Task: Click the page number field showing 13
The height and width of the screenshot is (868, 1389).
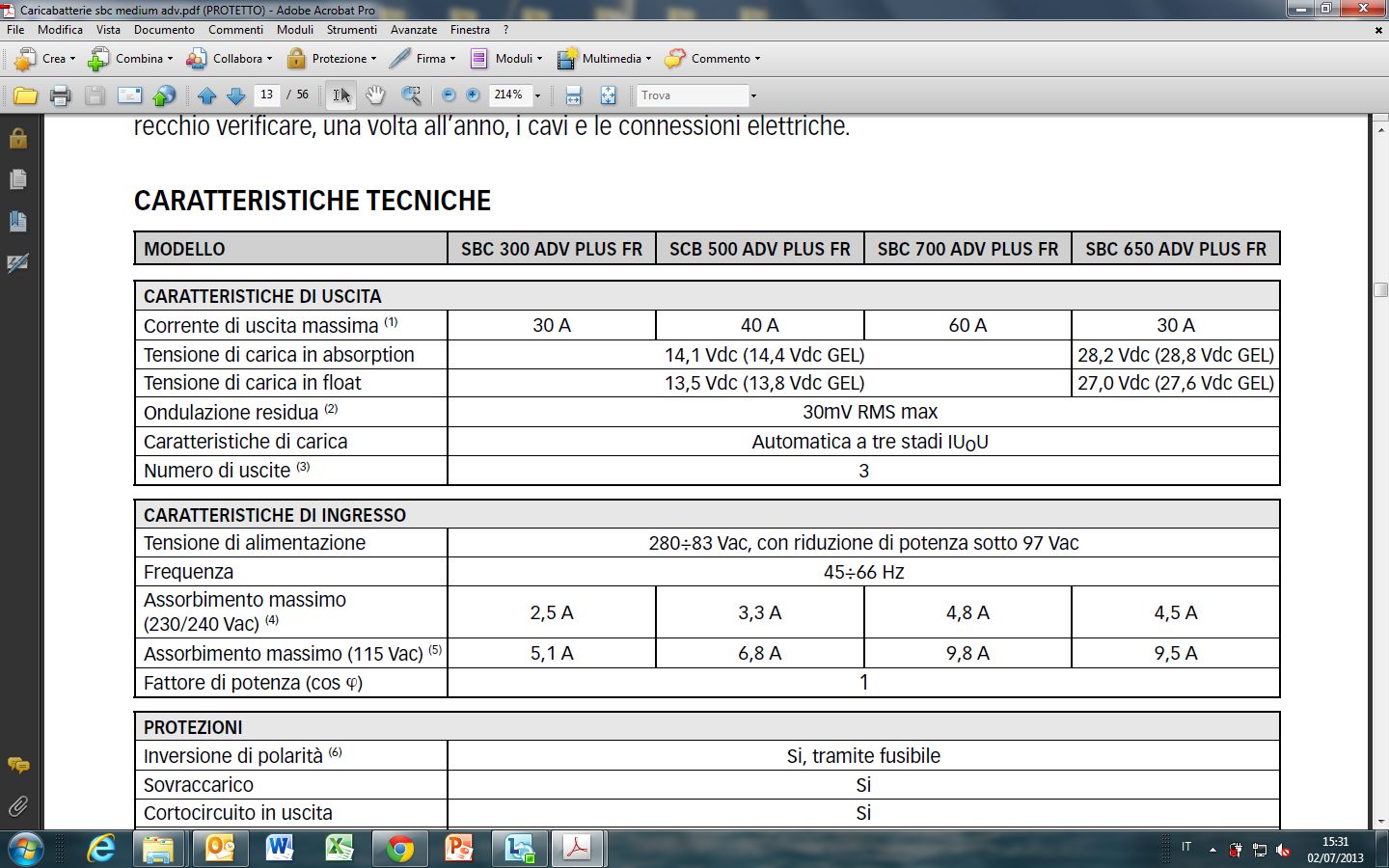Action: [x=266, y=95]
